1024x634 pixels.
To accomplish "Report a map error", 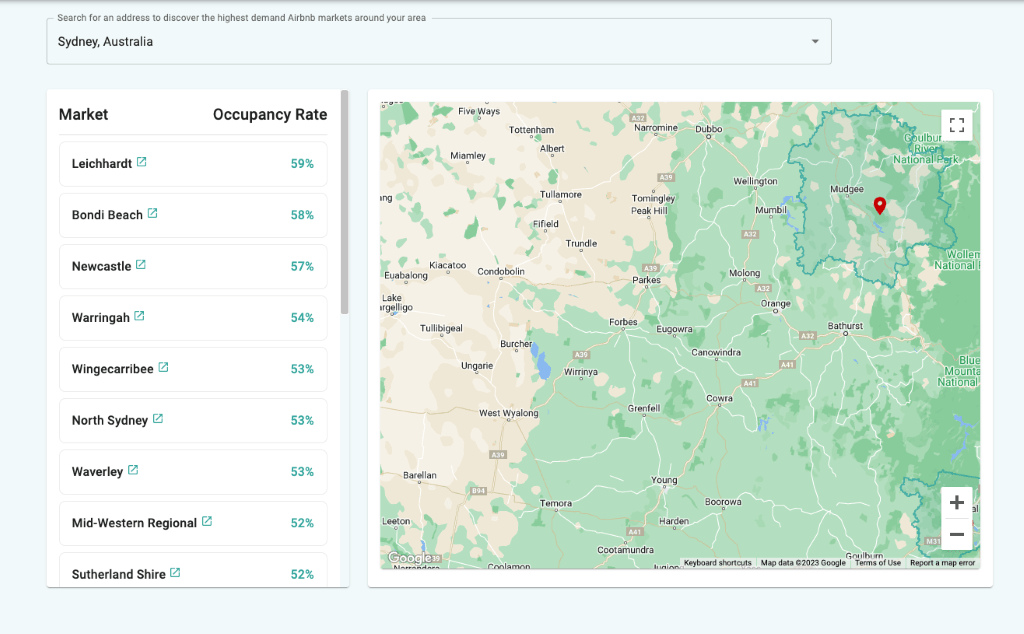I will tap(941, 562).
